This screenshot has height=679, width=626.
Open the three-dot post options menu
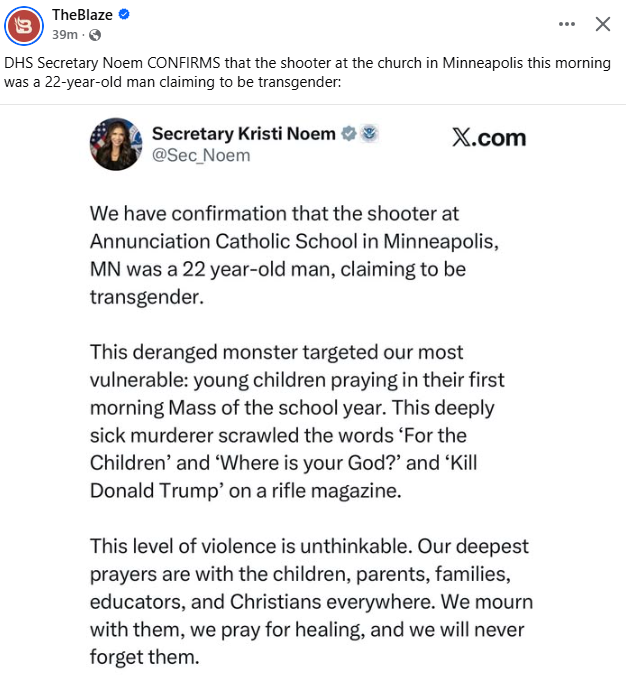click(567, 23)
